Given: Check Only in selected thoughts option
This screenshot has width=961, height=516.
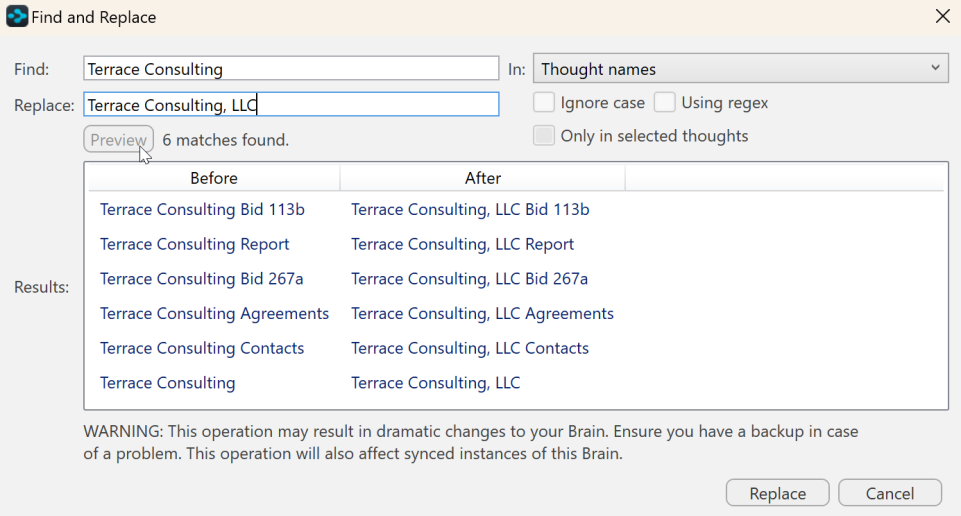Looking at the screenshot, I should [x=544, y=136].
